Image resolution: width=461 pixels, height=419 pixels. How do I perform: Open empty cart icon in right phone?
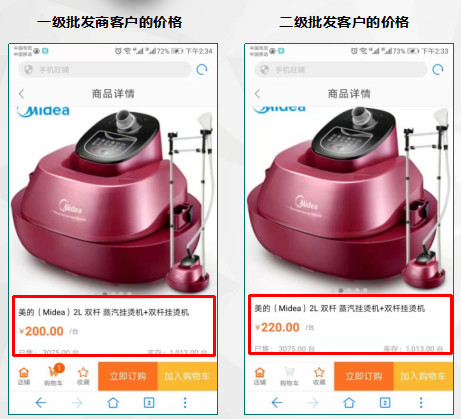coord(289,376)
